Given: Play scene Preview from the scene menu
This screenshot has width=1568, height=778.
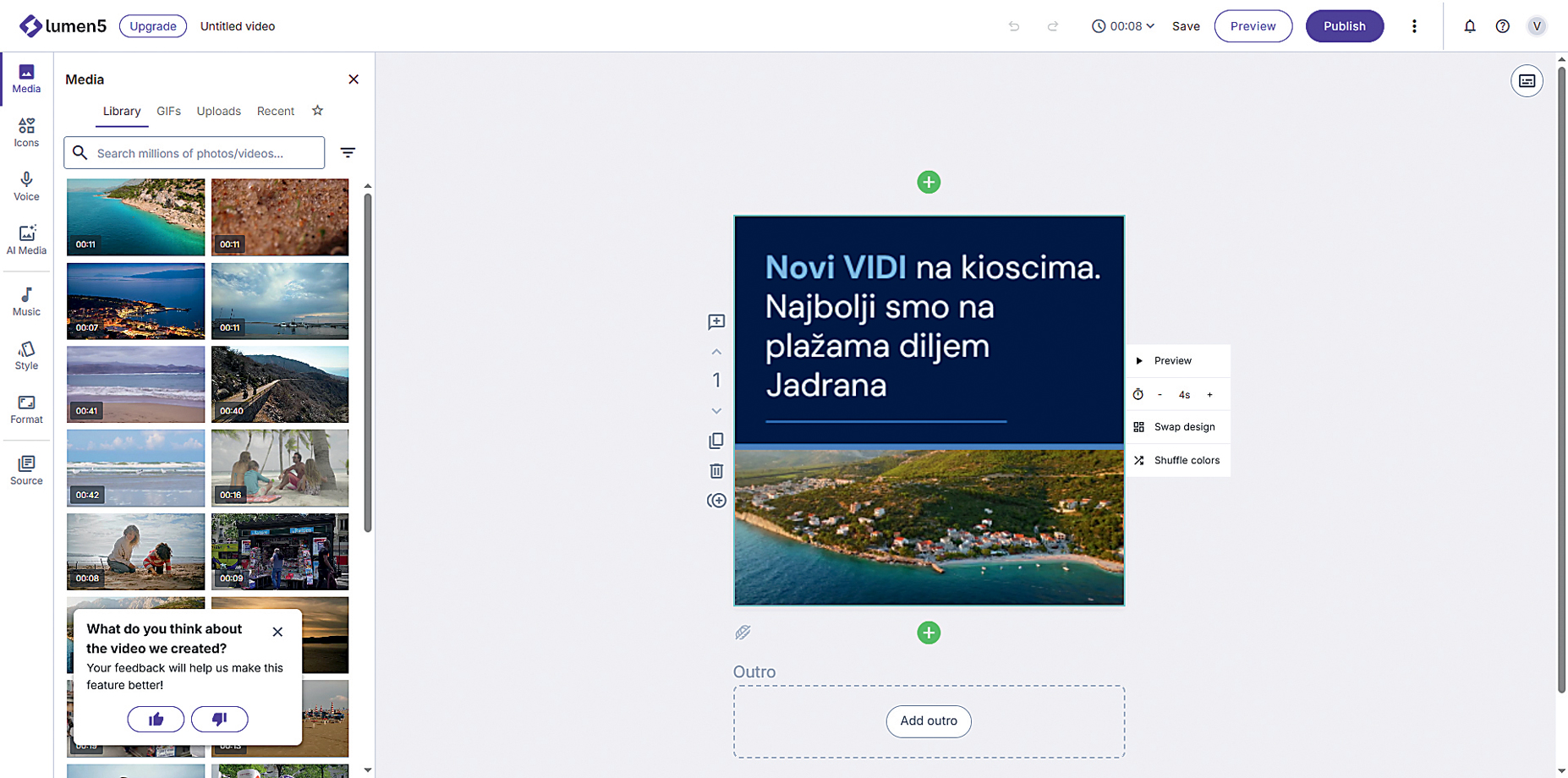Looking at the screenshot, I should click(x=1178, y=361).
